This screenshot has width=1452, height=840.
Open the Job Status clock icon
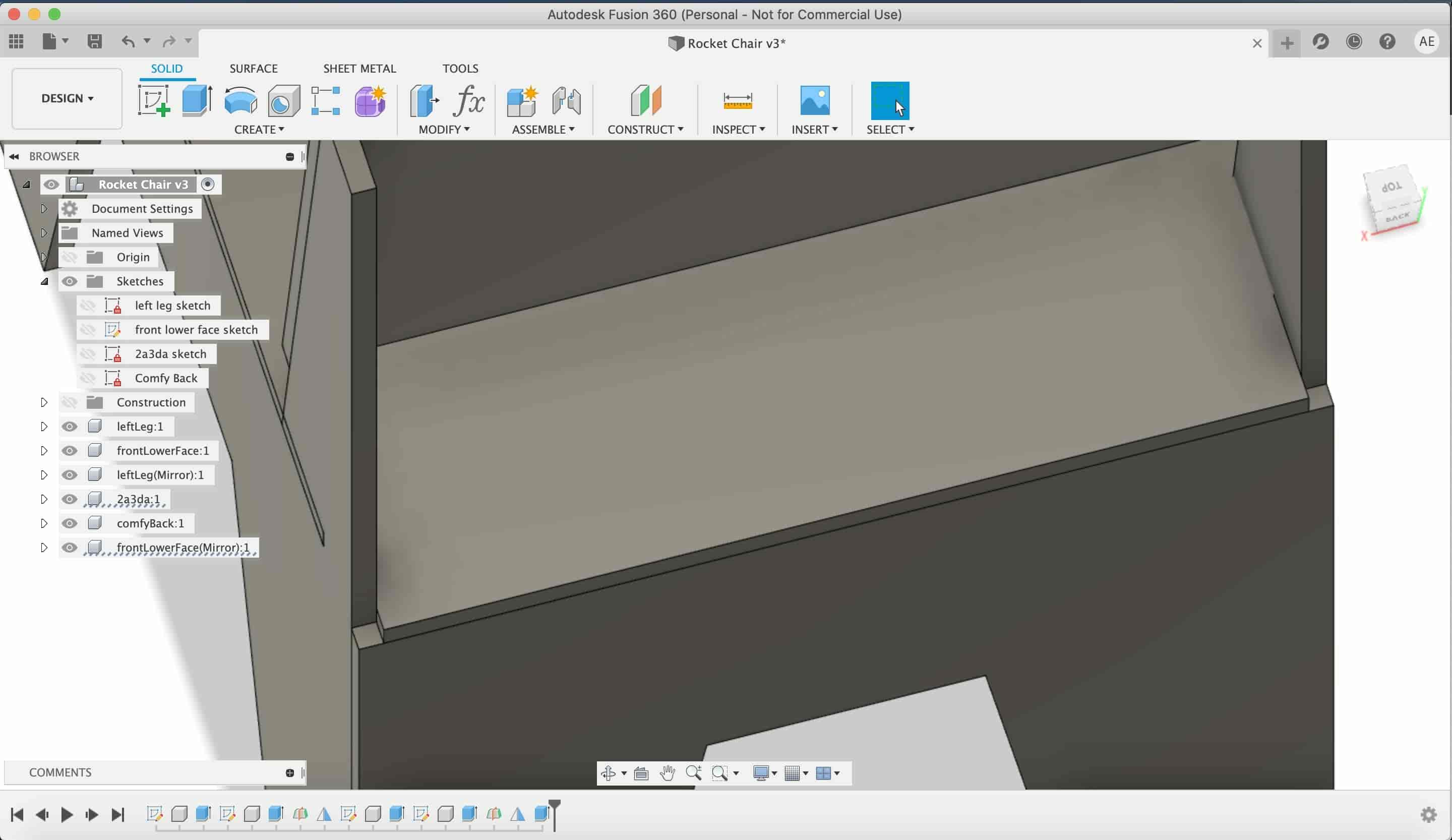(x=1354, y=41)
